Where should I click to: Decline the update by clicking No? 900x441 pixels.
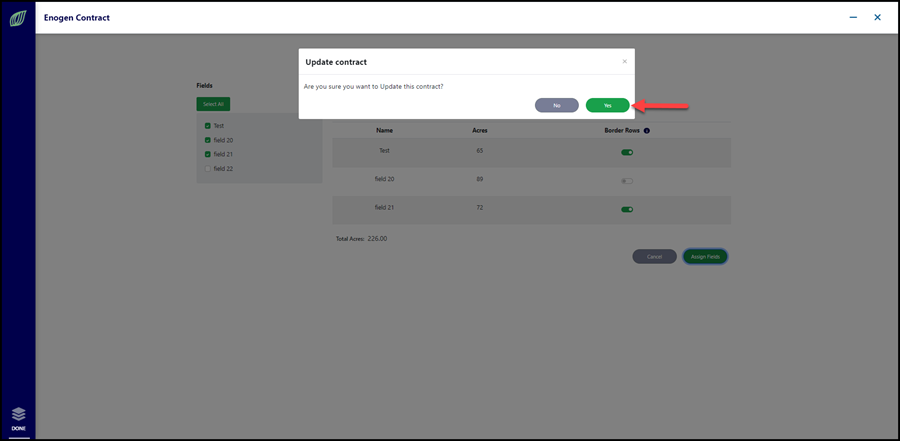tap(557, 106)
